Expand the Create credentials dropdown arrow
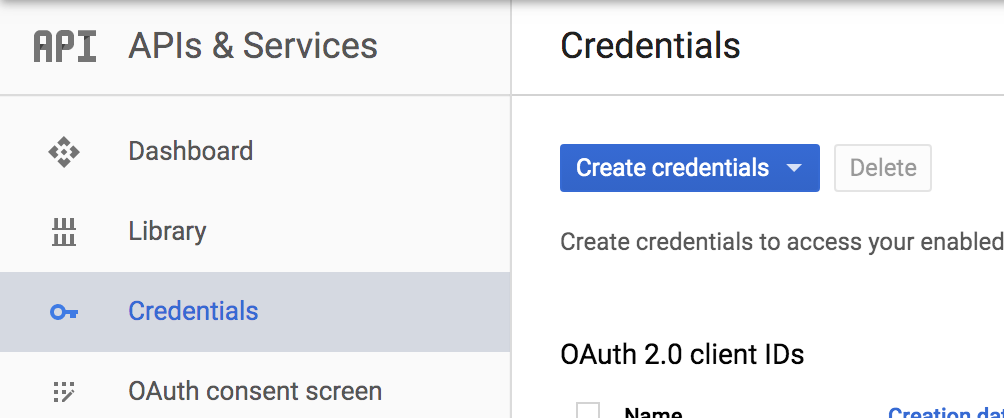This screenshot has height=418, width=1004. 795,168
